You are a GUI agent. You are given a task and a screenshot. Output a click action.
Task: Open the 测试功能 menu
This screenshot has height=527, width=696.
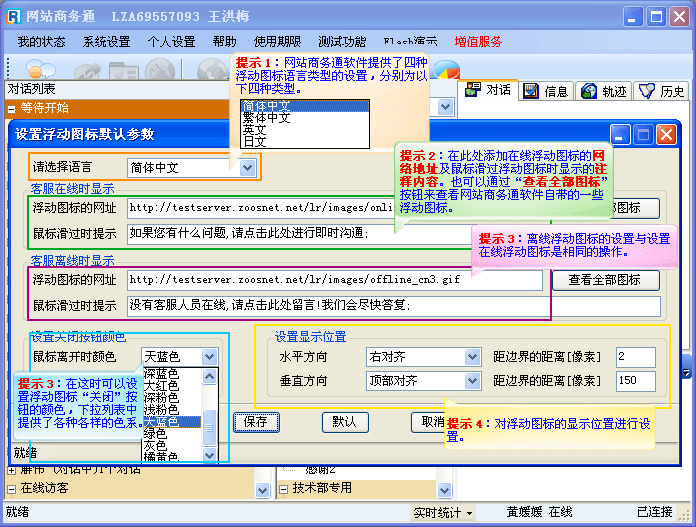tap(342, 42)
